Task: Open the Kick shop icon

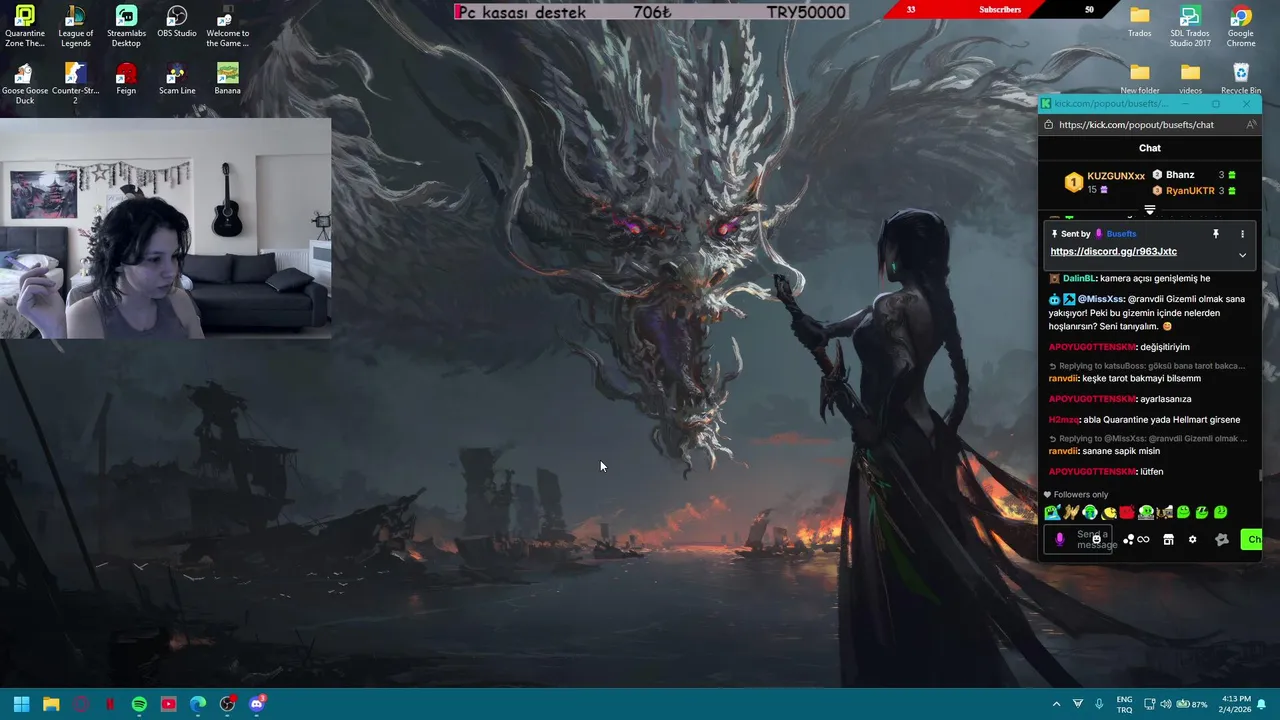Action: [x=1169, y=539]
